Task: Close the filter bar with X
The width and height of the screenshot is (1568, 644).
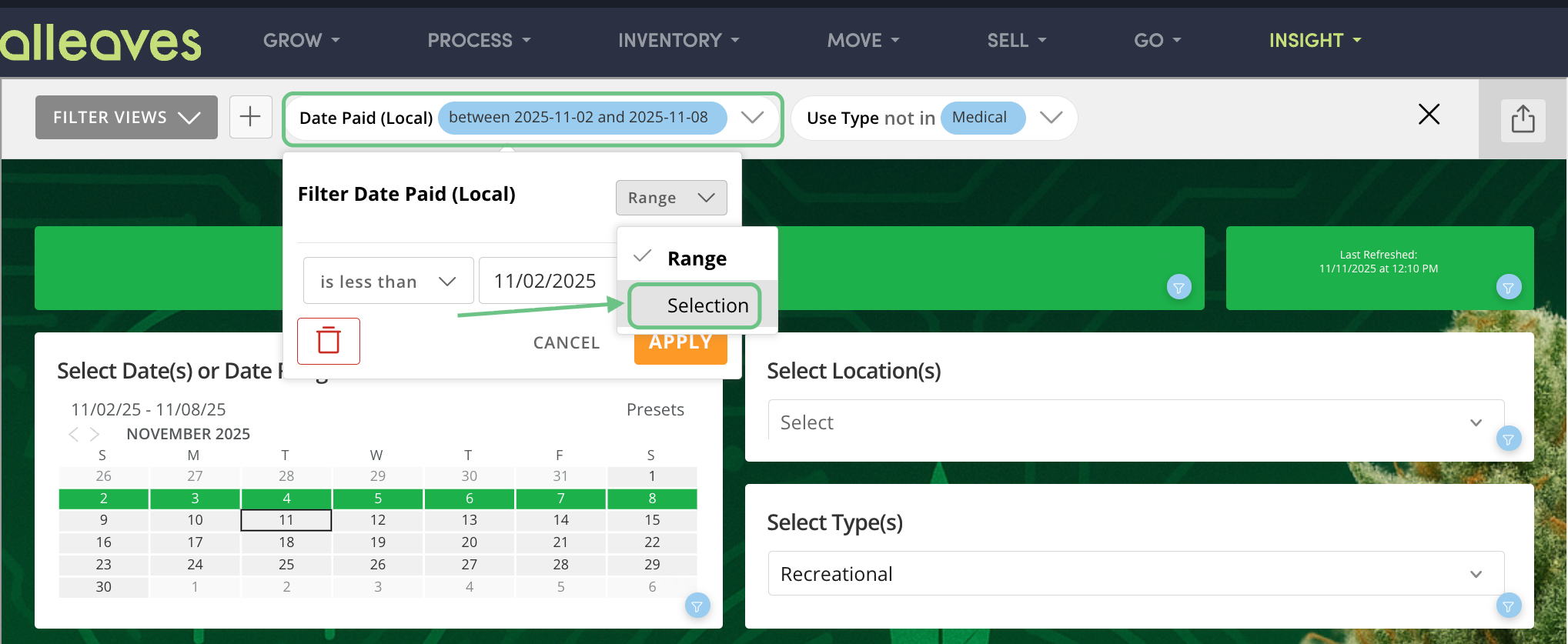Action: pos(1429,115)
